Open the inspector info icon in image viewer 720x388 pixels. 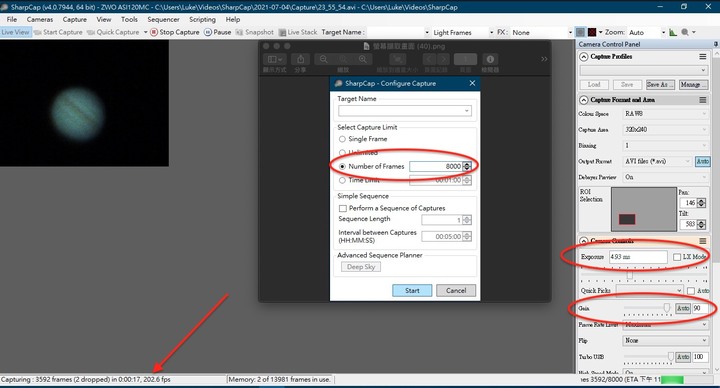click(x=490, y=59)
